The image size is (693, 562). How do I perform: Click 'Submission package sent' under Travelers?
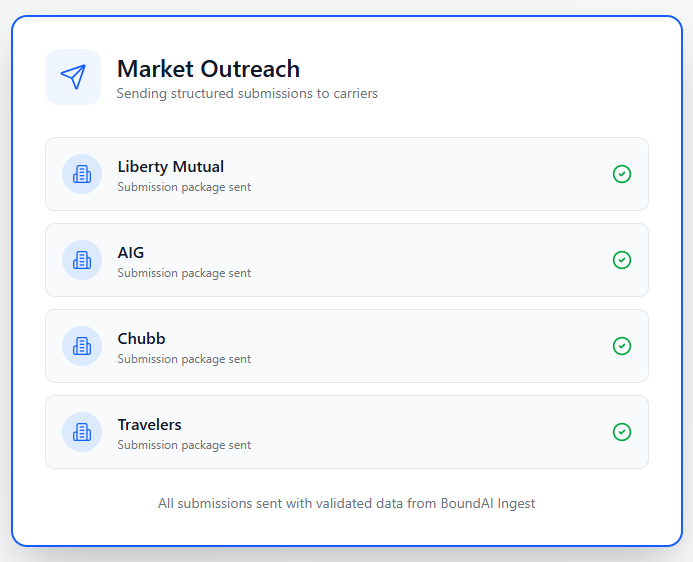[x=184, y=445]
